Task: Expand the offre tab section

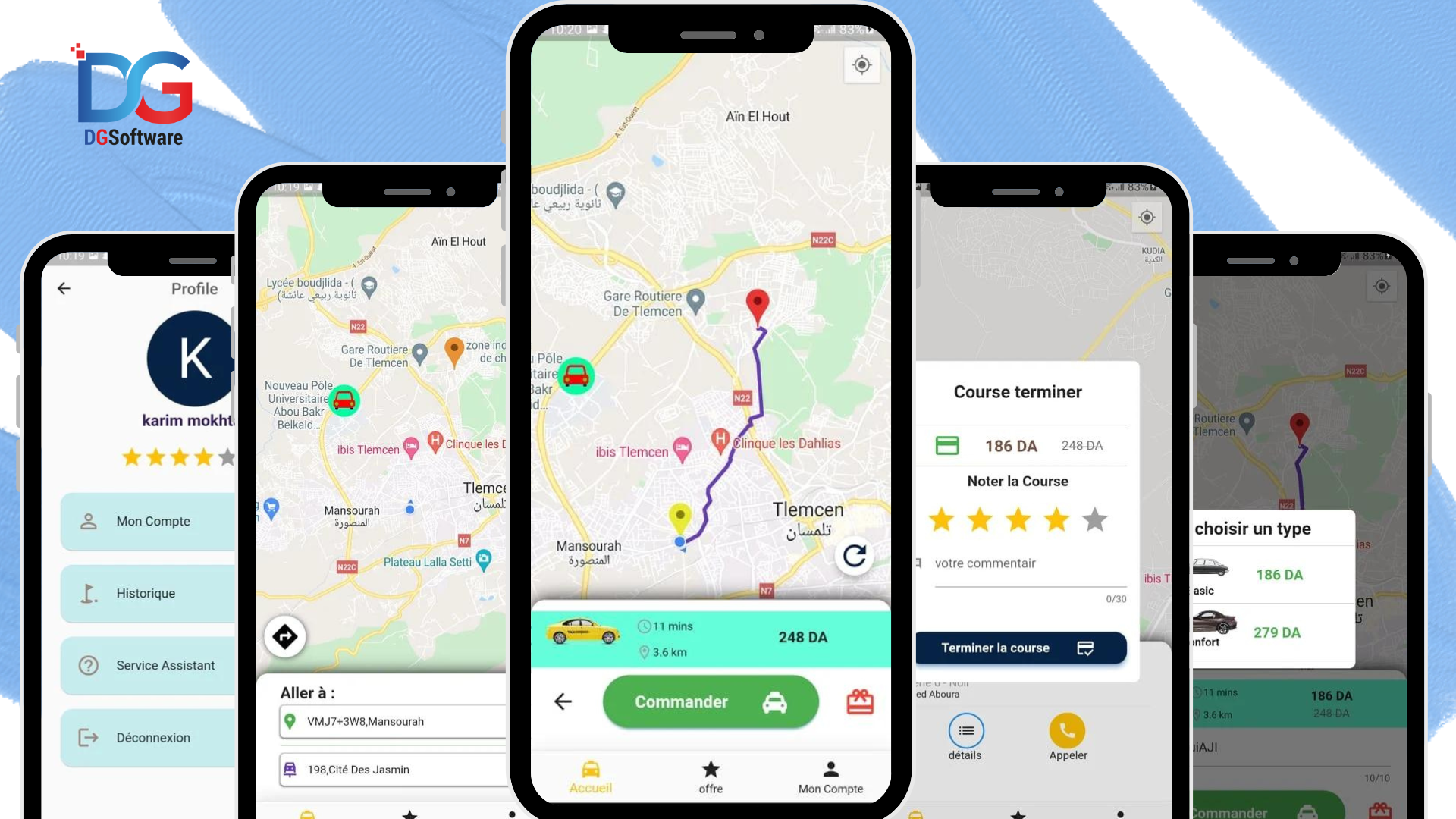Action: click(x=710, y=776)
